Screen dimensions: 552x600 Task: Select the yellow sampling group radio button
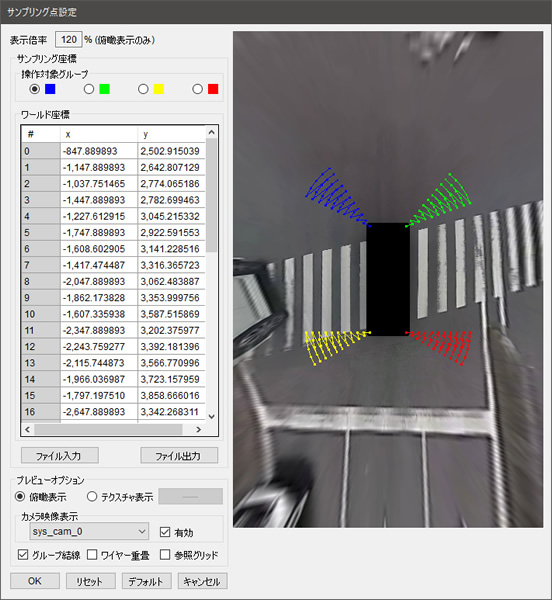pyautogui.click(x=143, y=89)
